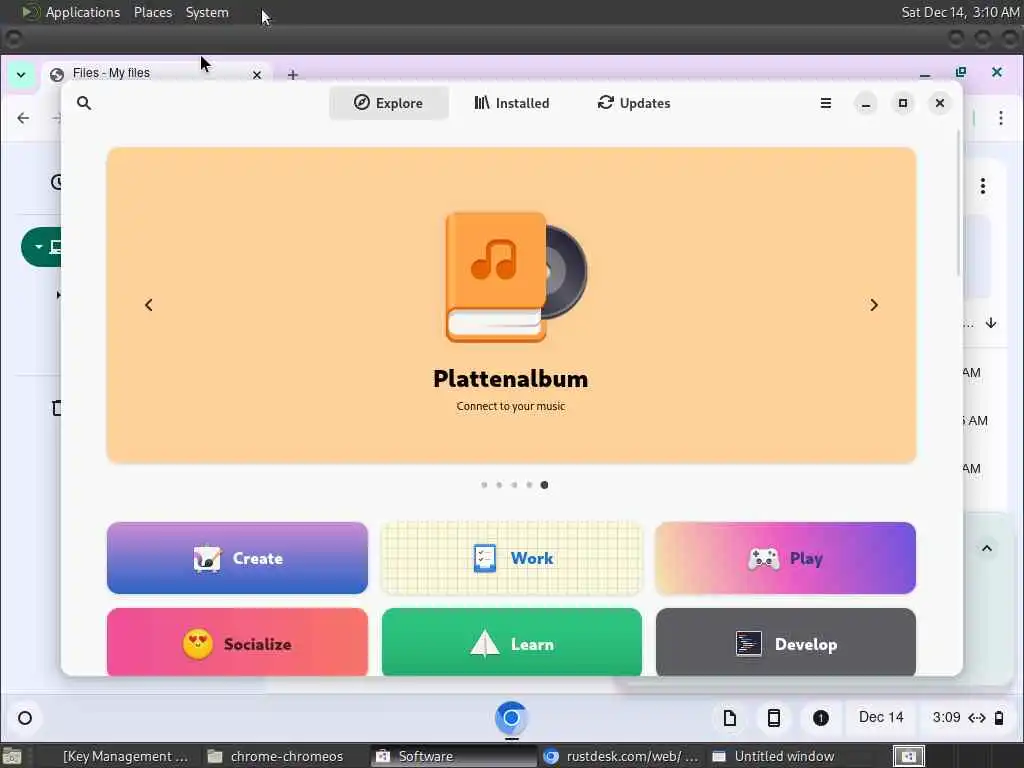This screenshot has height=768, width=1024.
Task: Open the notification count indicator
Action: point(821,718)
